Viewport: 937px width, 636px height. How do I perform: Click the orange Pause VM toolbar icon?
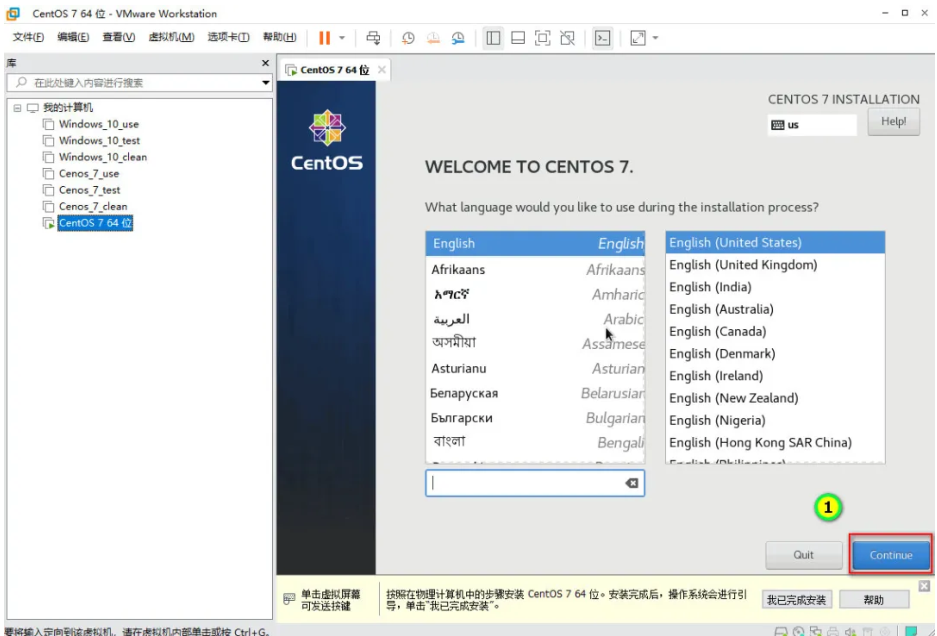(324, 38)
